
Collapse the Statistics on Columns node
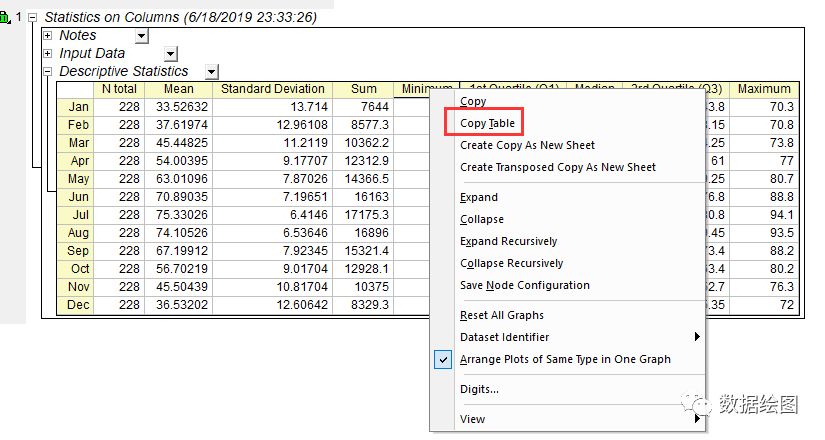click(x=33, y=17)
